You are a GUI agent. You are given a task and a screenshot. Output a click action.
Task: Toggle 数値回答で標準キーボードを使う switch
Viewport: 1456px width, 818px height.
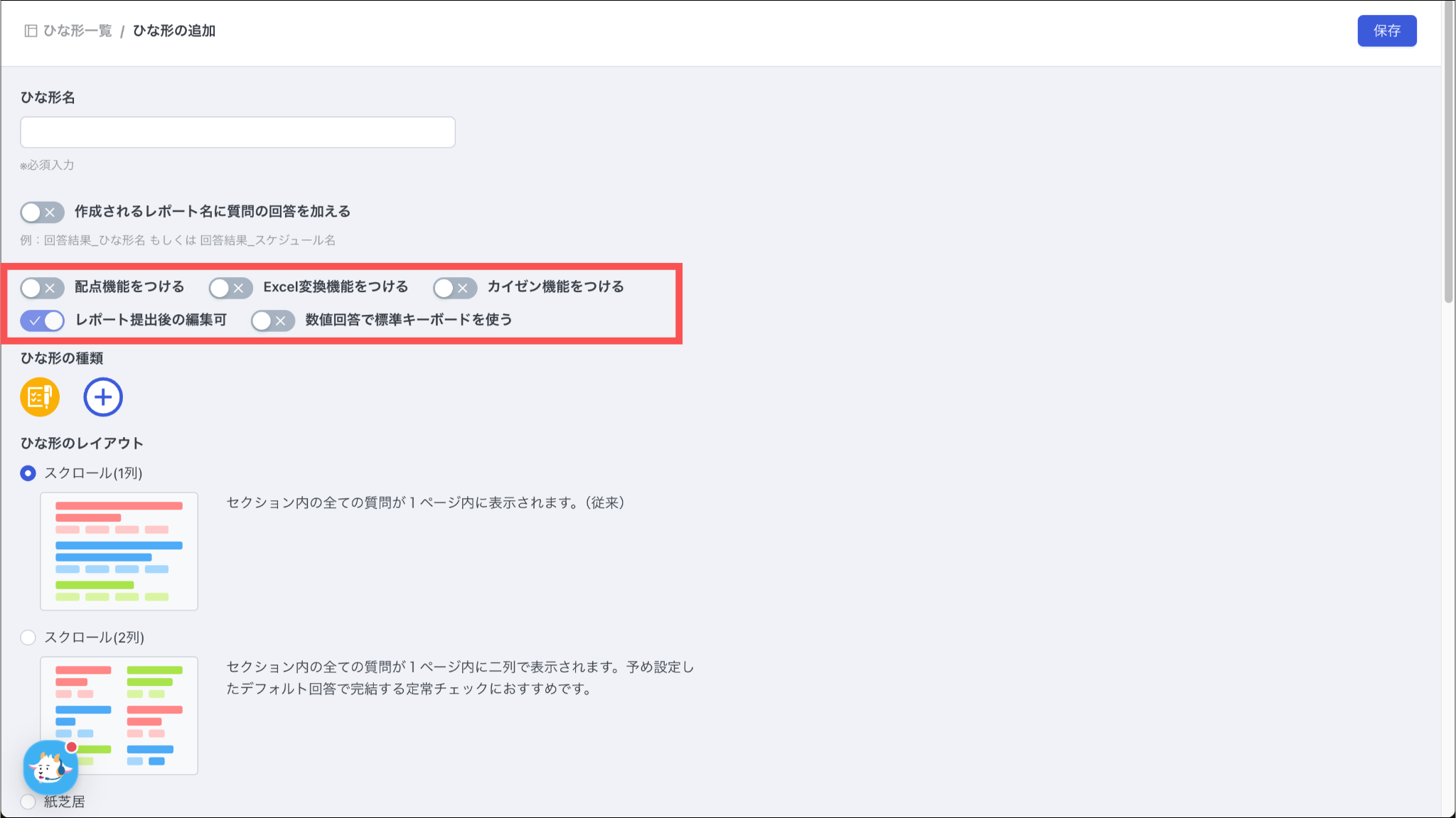pyautogui.click(x=273, y=321)
